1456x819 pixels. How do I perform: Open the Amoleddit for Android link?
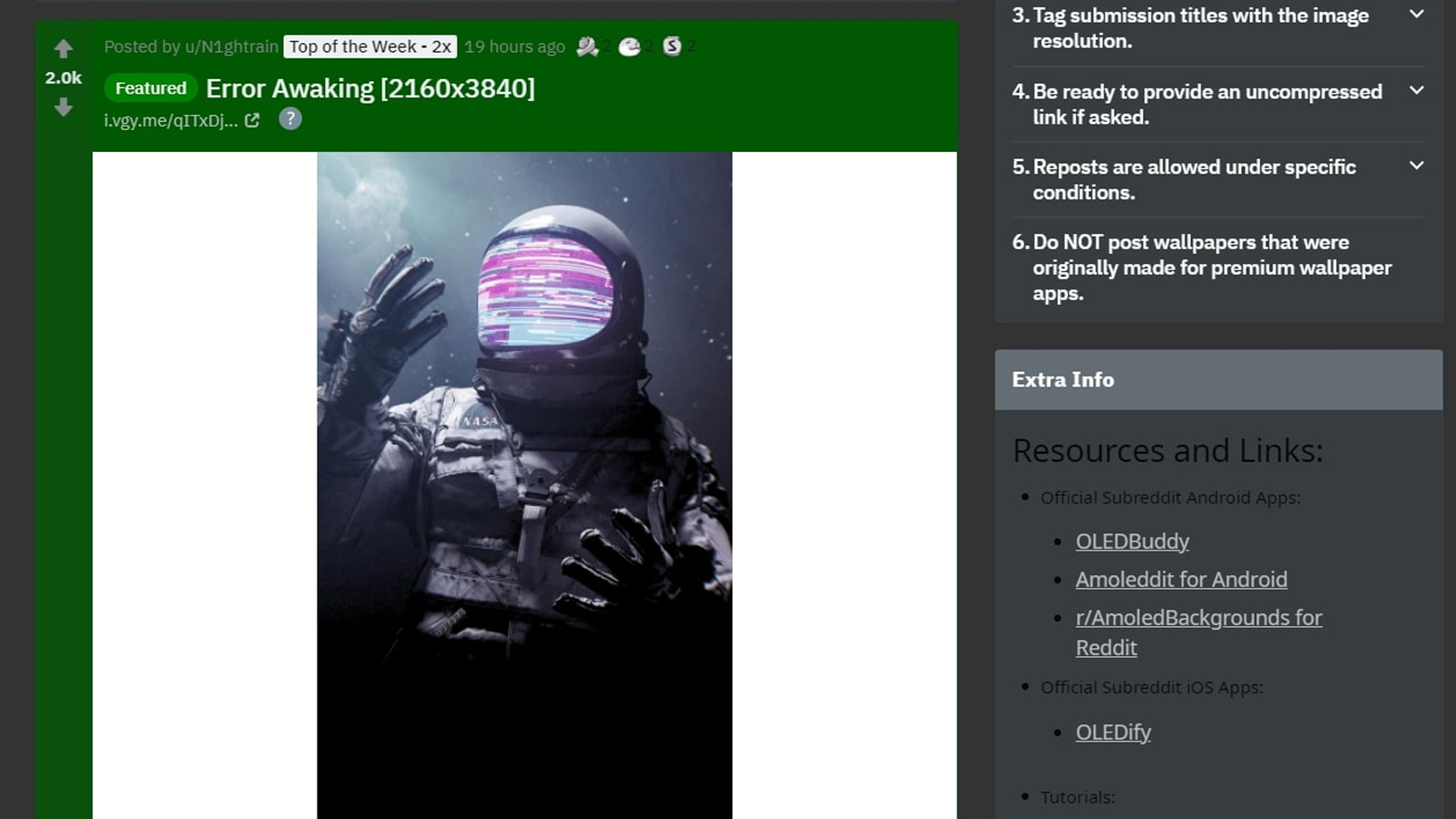1181,580
